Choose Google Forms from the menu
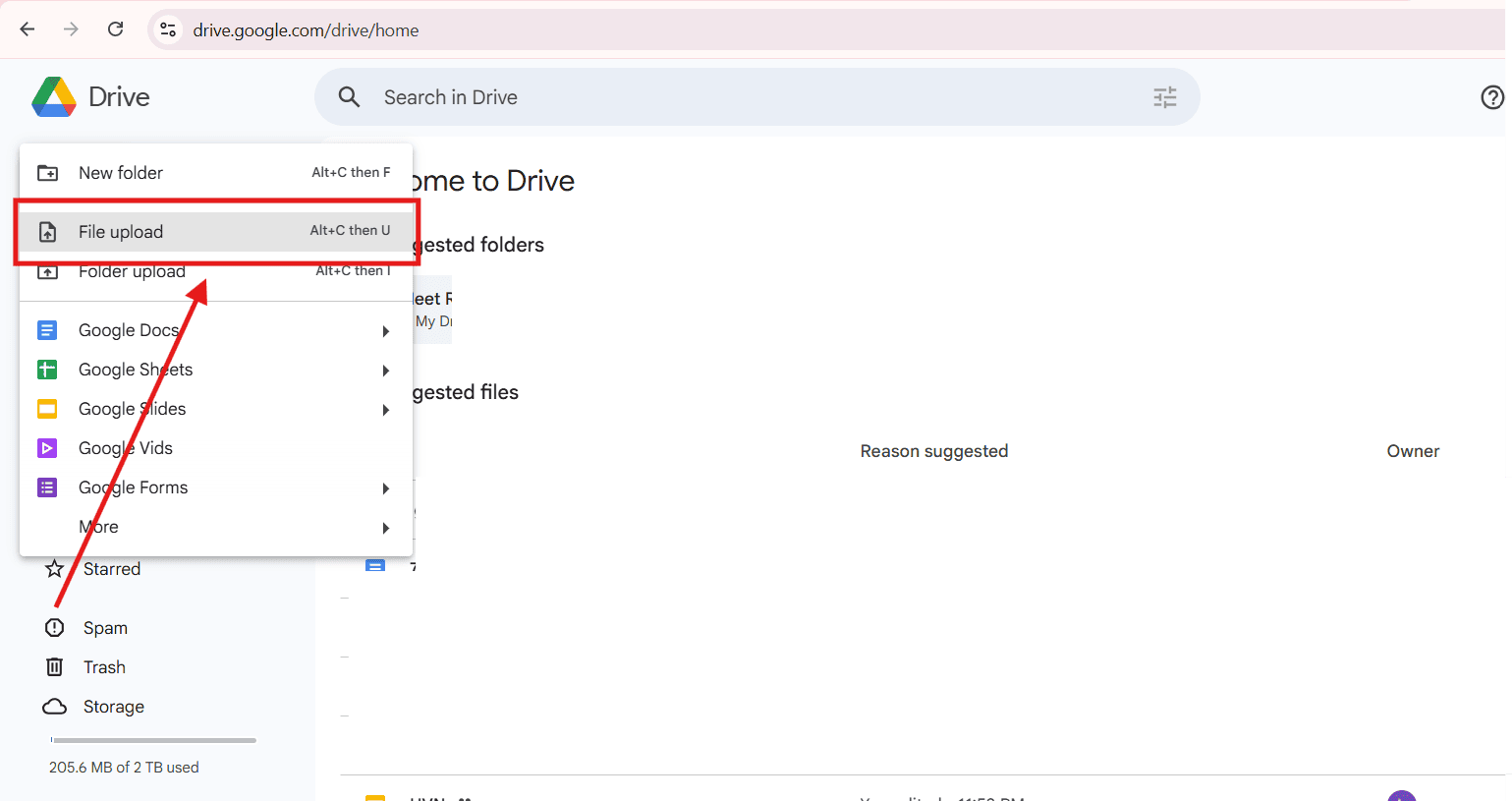1512x801 pixels. [216, 487]
